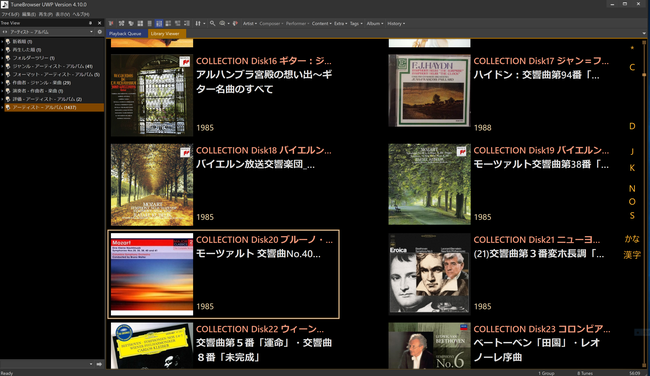Open the ヘルプ(H) menu
Screen dimensions: 650x376
[x=81, y=14]
